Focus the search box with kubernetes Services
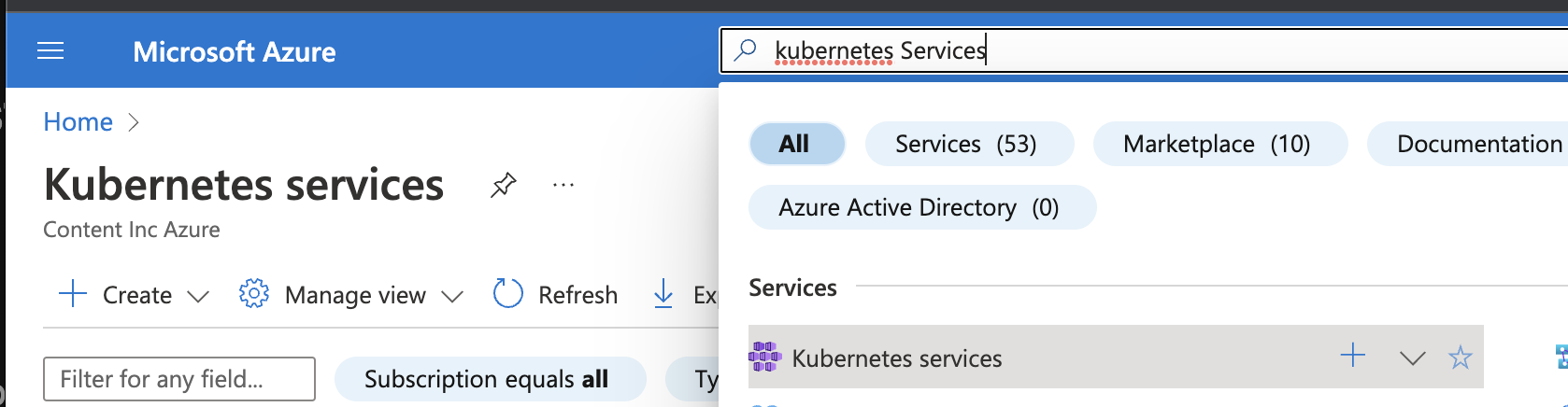This screenshot has width=1568, height=407. point(1144,50)
